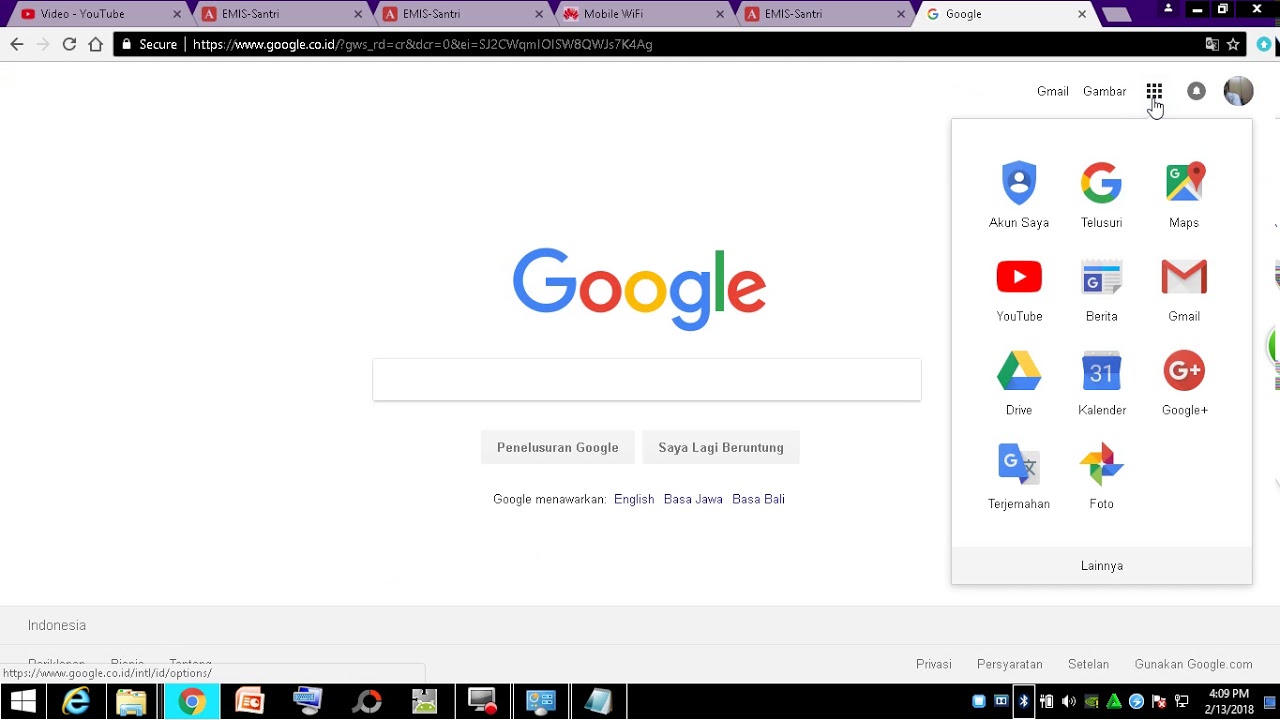Launch Internet Explorer from taskbar
The height and width of the screenshot is (720, 1280).
[x=76, y=702]
